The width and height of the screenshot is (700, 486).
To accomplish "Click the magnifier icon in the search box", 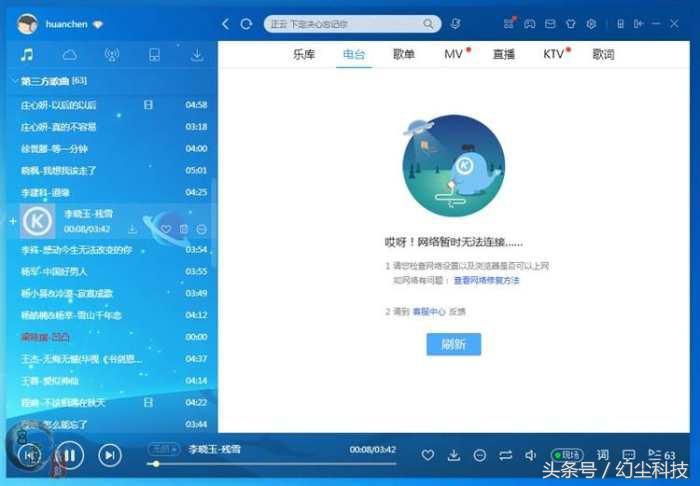I will point(428,24).
